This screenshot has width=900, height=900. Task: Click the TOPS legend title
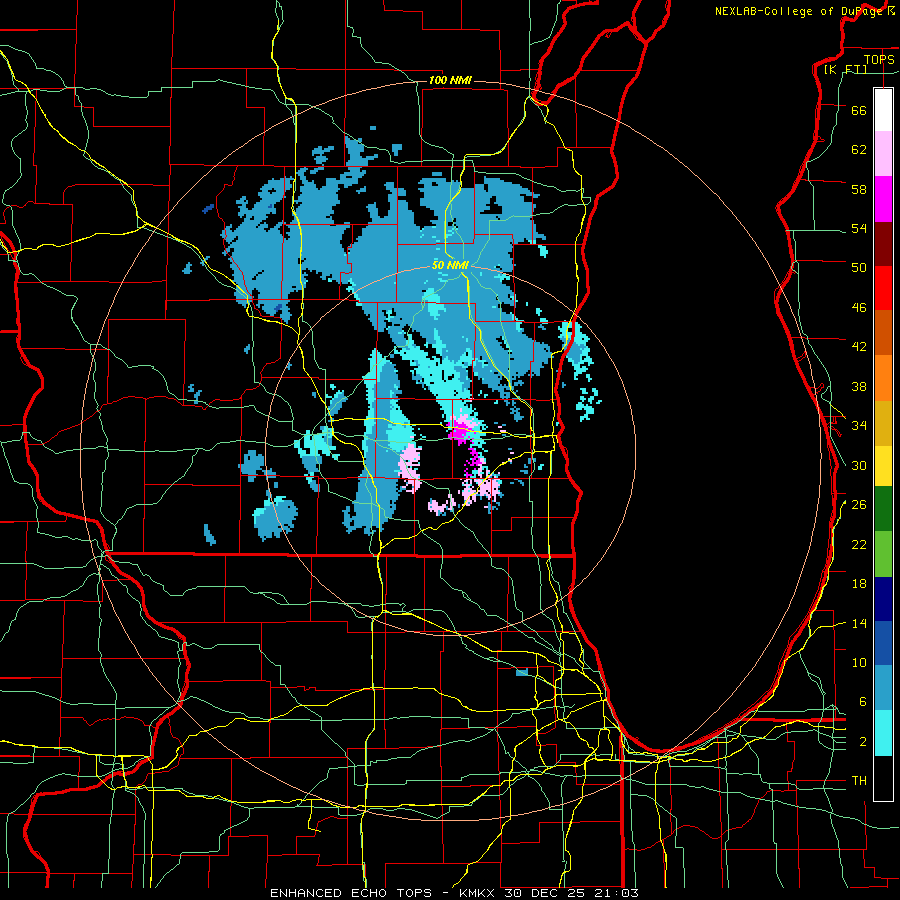(x=879, y=59)
